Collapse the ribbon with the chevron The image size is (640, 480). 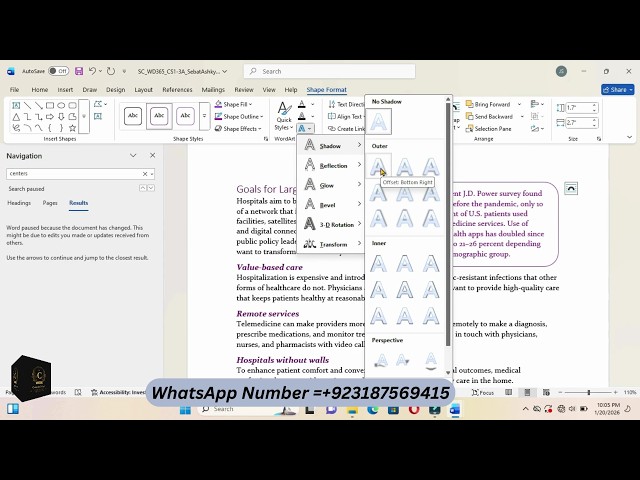629,138
